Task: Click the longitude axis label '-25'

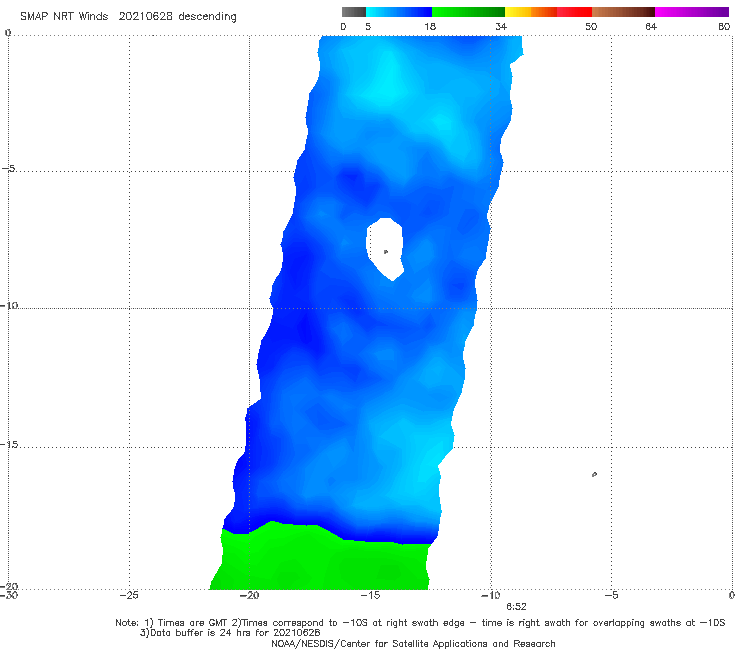Action: click(129, 595)
